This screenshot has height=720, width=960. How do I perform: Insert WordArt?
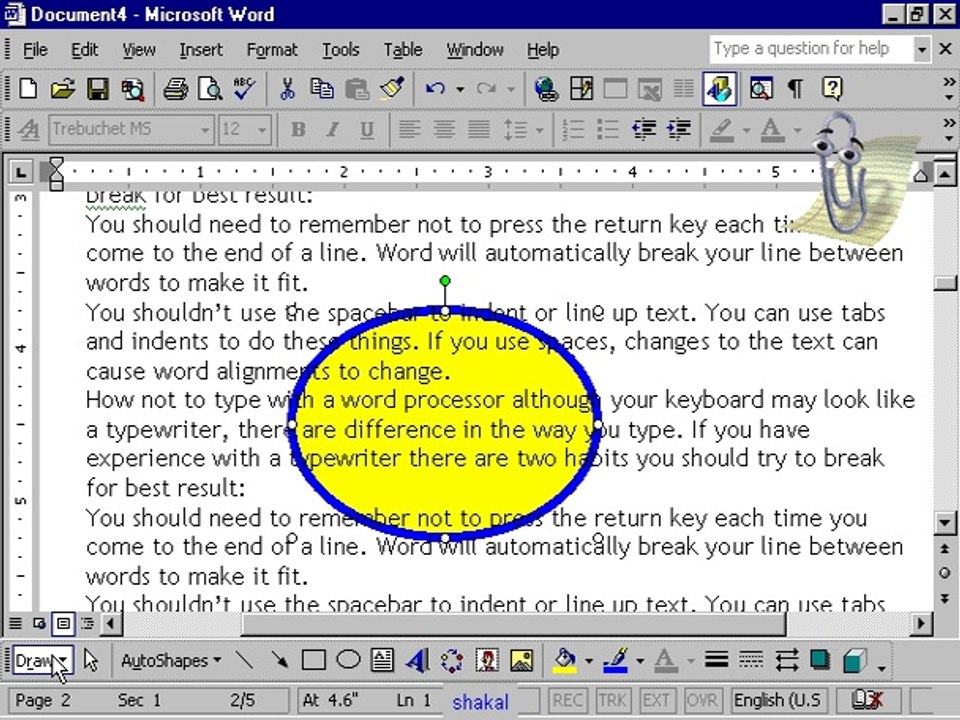pyautogui.click(x=418, y=660)
